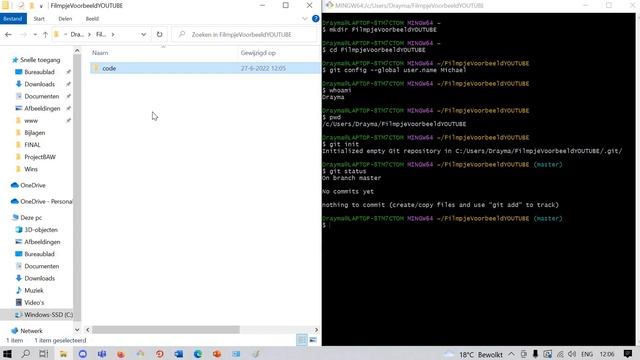The width and height of the screenshot is (640, 360).
Task: Open the Beeld ribbon tab
Action: [x=92, y=19]
